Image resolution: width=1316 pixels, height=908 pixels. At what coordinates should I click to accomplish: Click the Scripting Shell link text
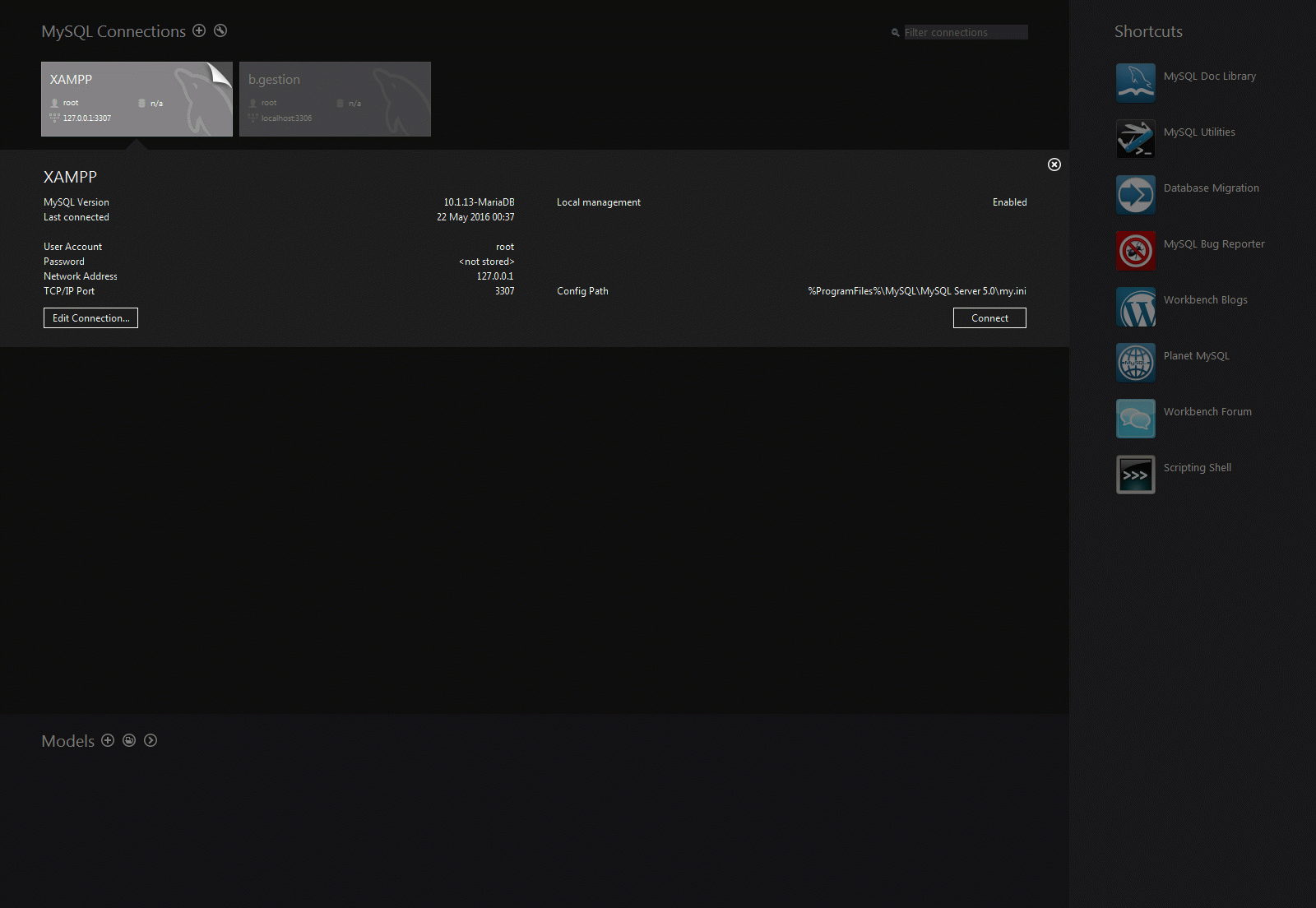pos(1198,468)
